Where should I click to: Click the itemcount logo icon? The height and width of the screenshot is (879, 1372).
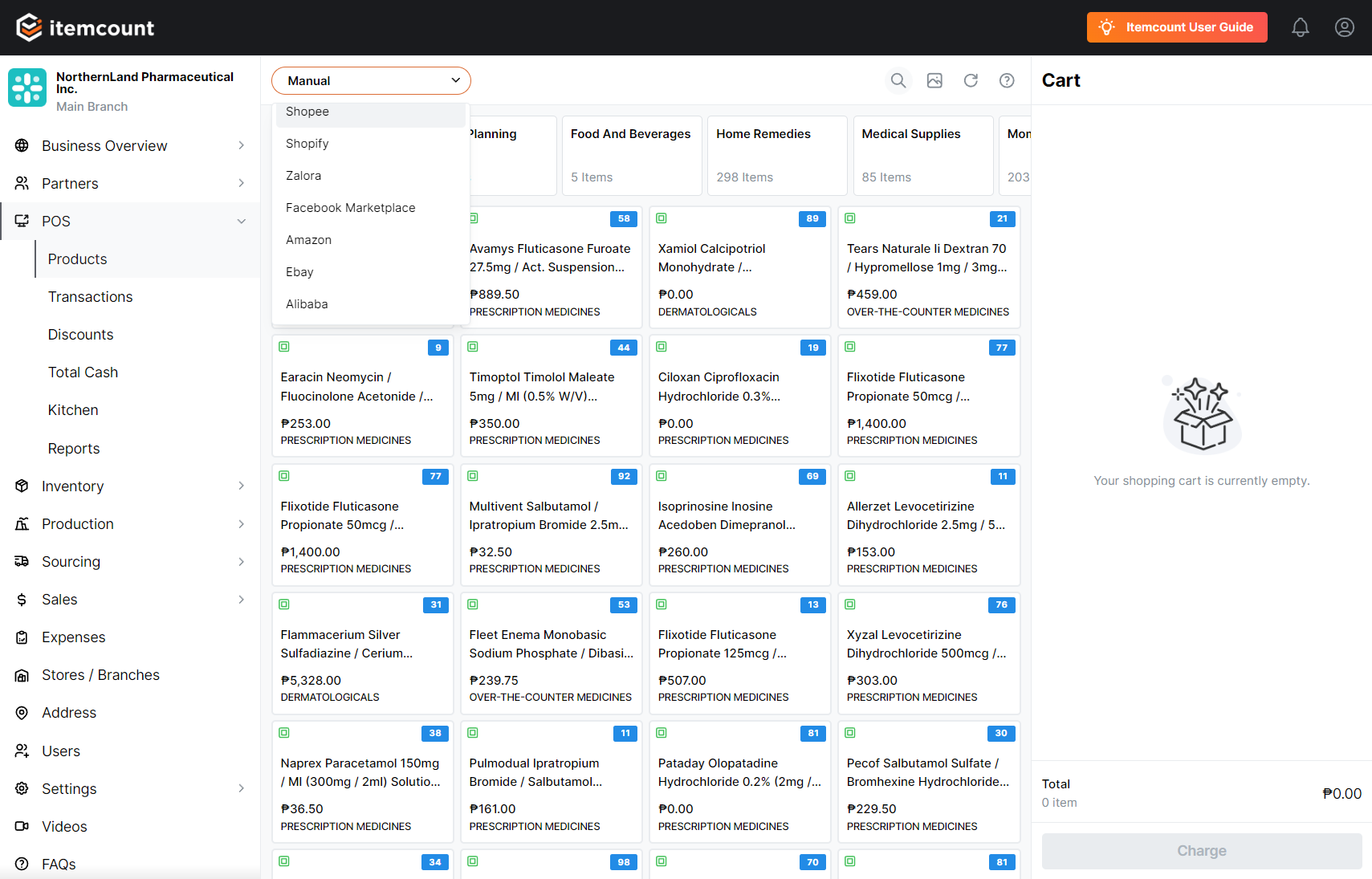29,27
